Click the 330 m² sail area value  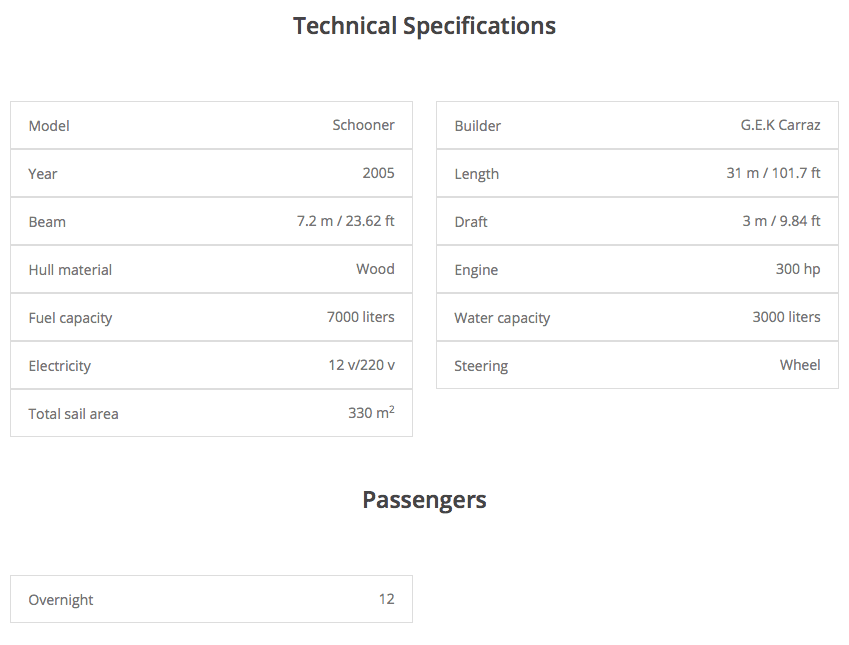[370, 413]
